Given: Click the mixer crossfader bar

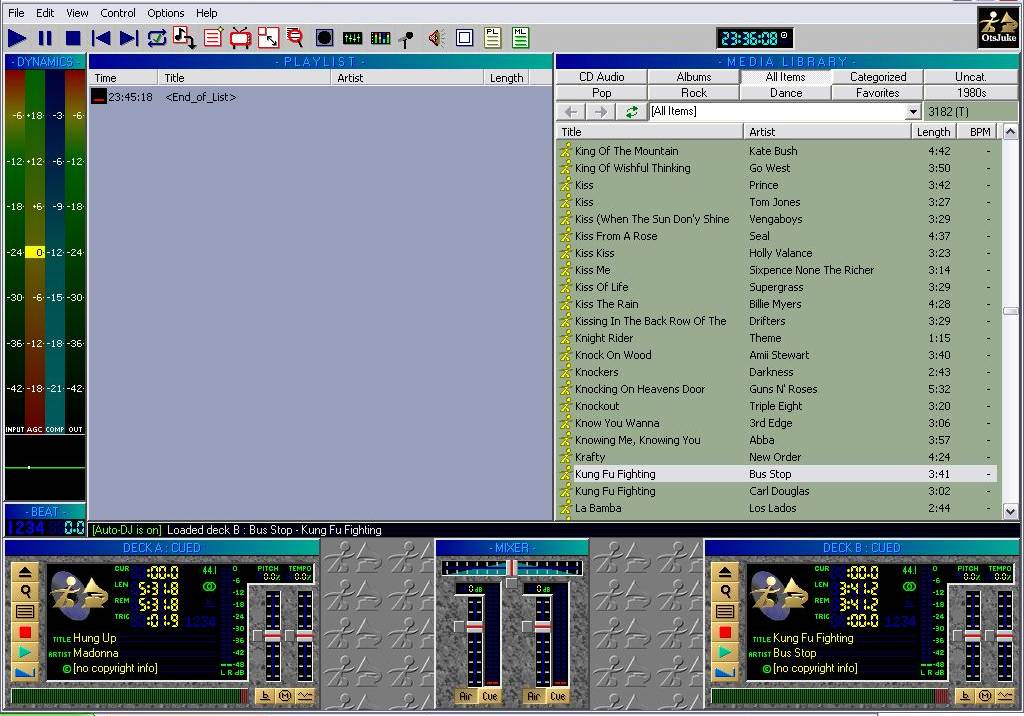Looking at the screenshot, I should click(x=511, y=568).
